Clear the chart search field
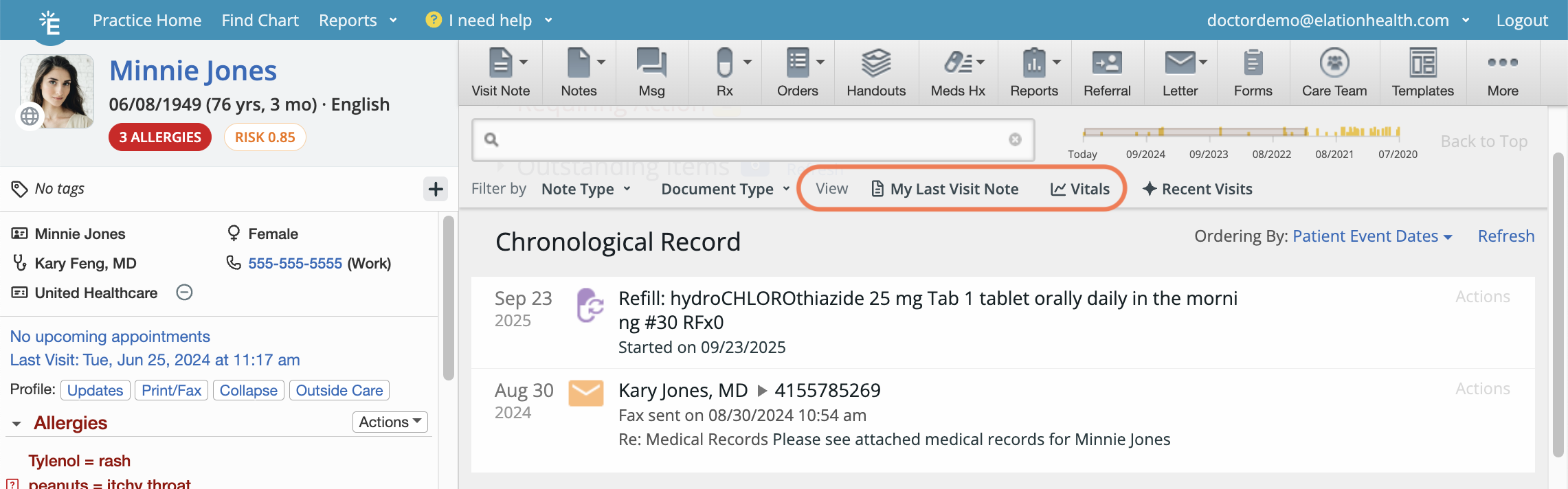Image resolution: width=1568 pixels, height=489 pixels. pyautogui.click(x=1015, y=139)
